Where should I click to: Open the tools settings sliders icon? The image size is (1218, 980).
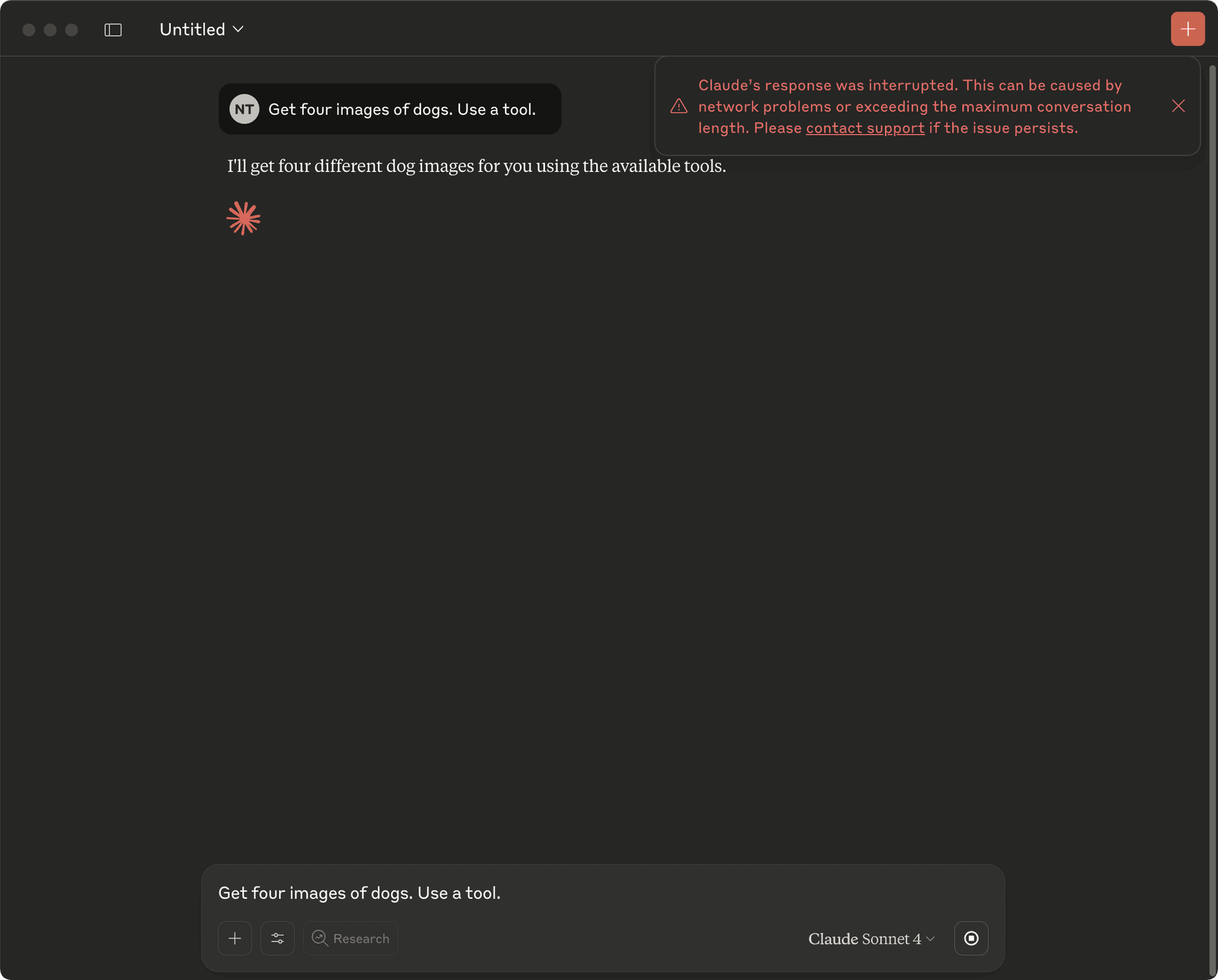tap(277, 938)
